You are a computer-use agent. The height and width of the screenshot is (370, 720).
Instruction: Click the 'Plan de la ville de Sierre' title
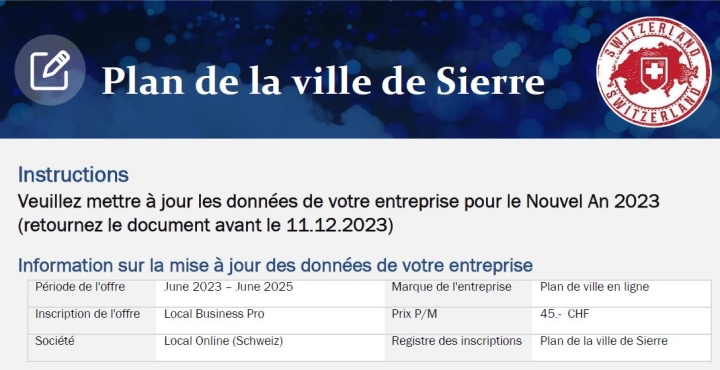point(323,80)
